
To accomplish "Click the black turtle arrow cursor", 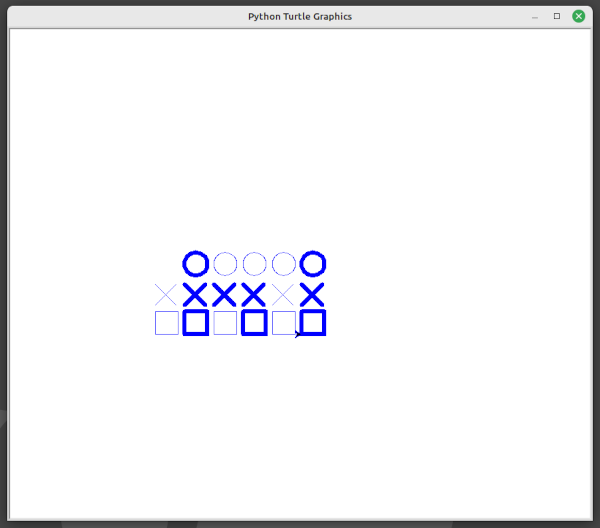I will [297, 334].
